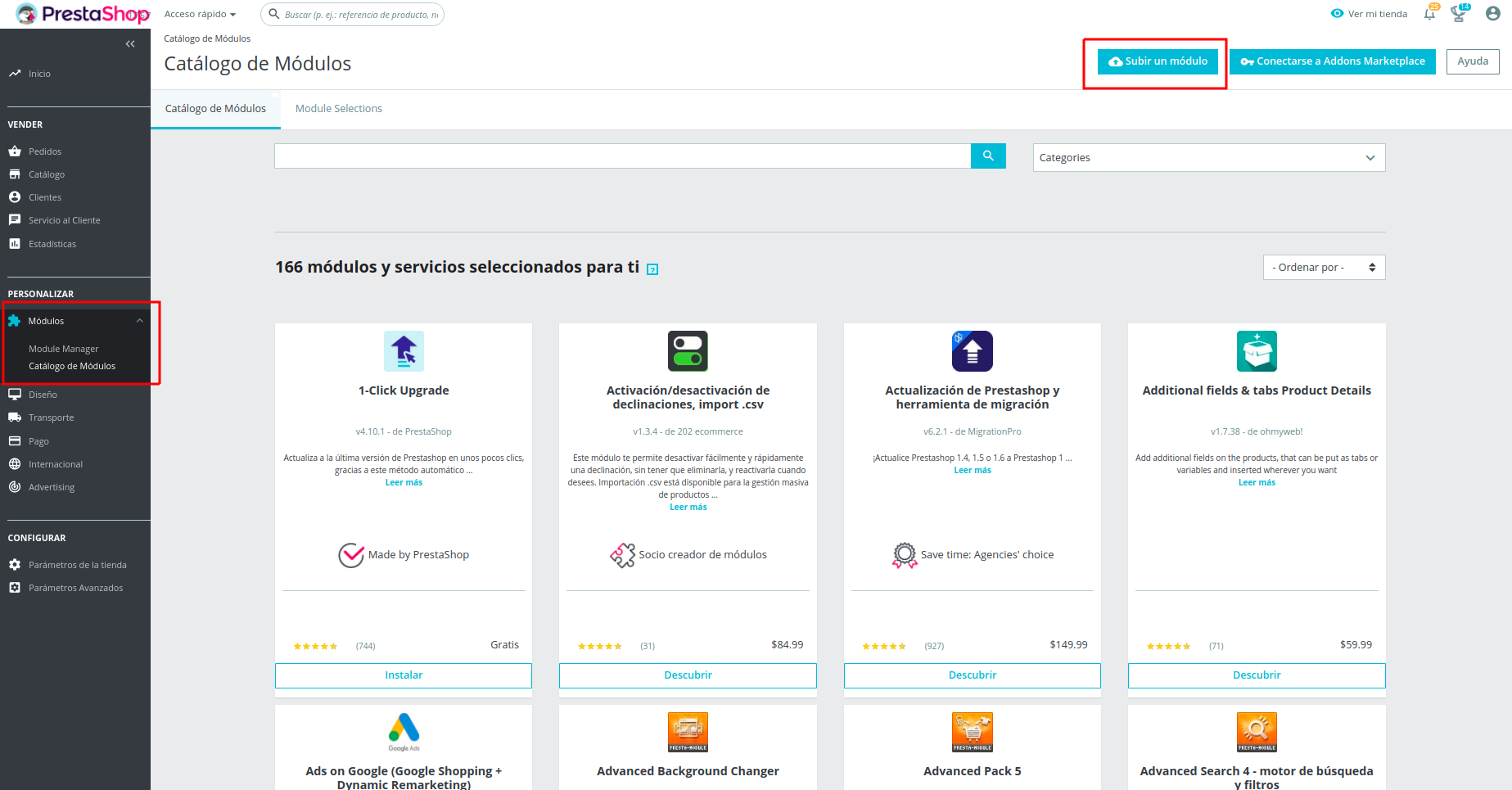
Task: Click Activación/desactivación de declinaciones module icon
Action: (688, 351)
